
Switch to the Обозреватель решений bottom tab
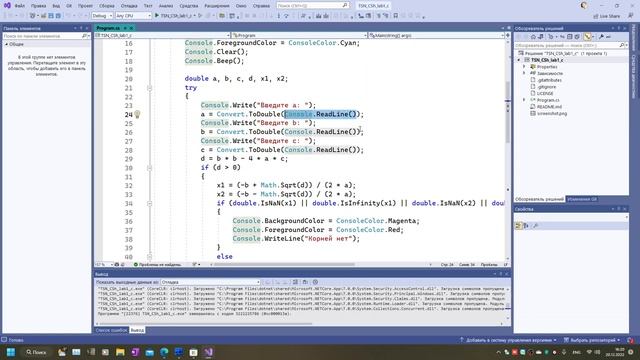pyautogui.click(x=539, y=199)
